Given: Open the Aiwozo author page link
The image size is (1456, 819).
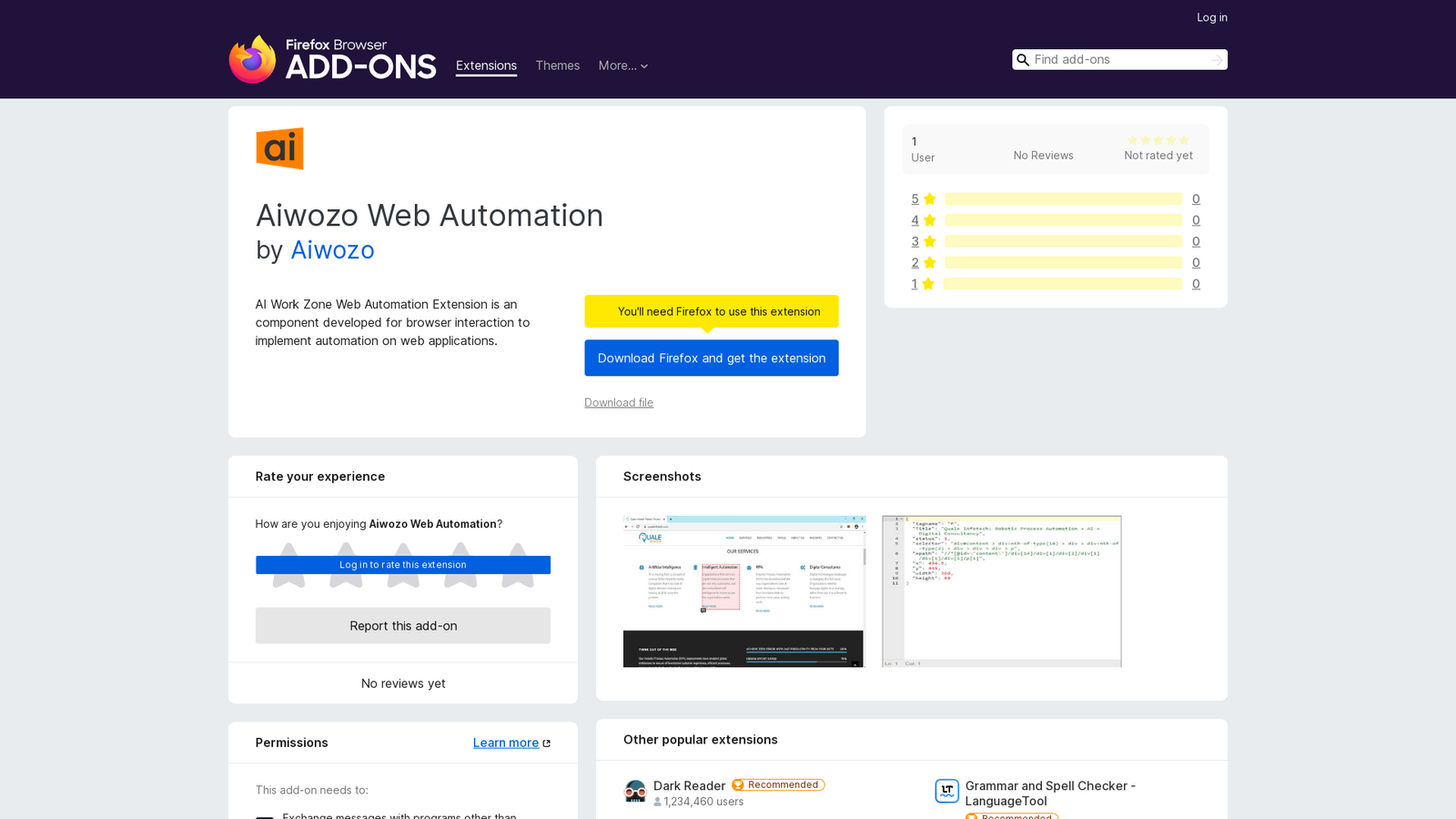Looking at the screenshot, I should tap(332, 249).
